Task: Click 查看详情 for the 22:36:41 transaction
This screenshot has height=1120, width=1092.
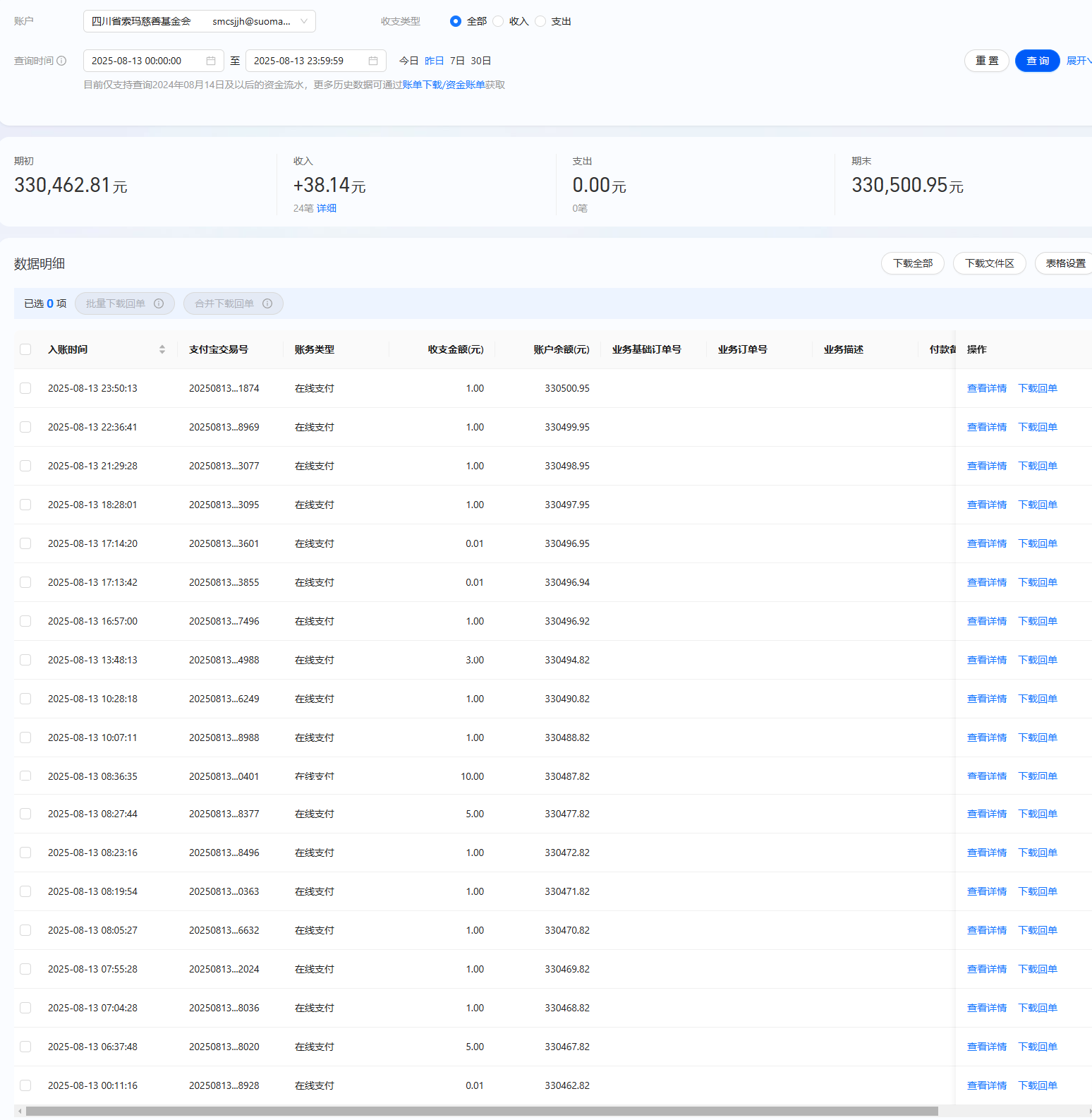Action: tap(986, 427)
